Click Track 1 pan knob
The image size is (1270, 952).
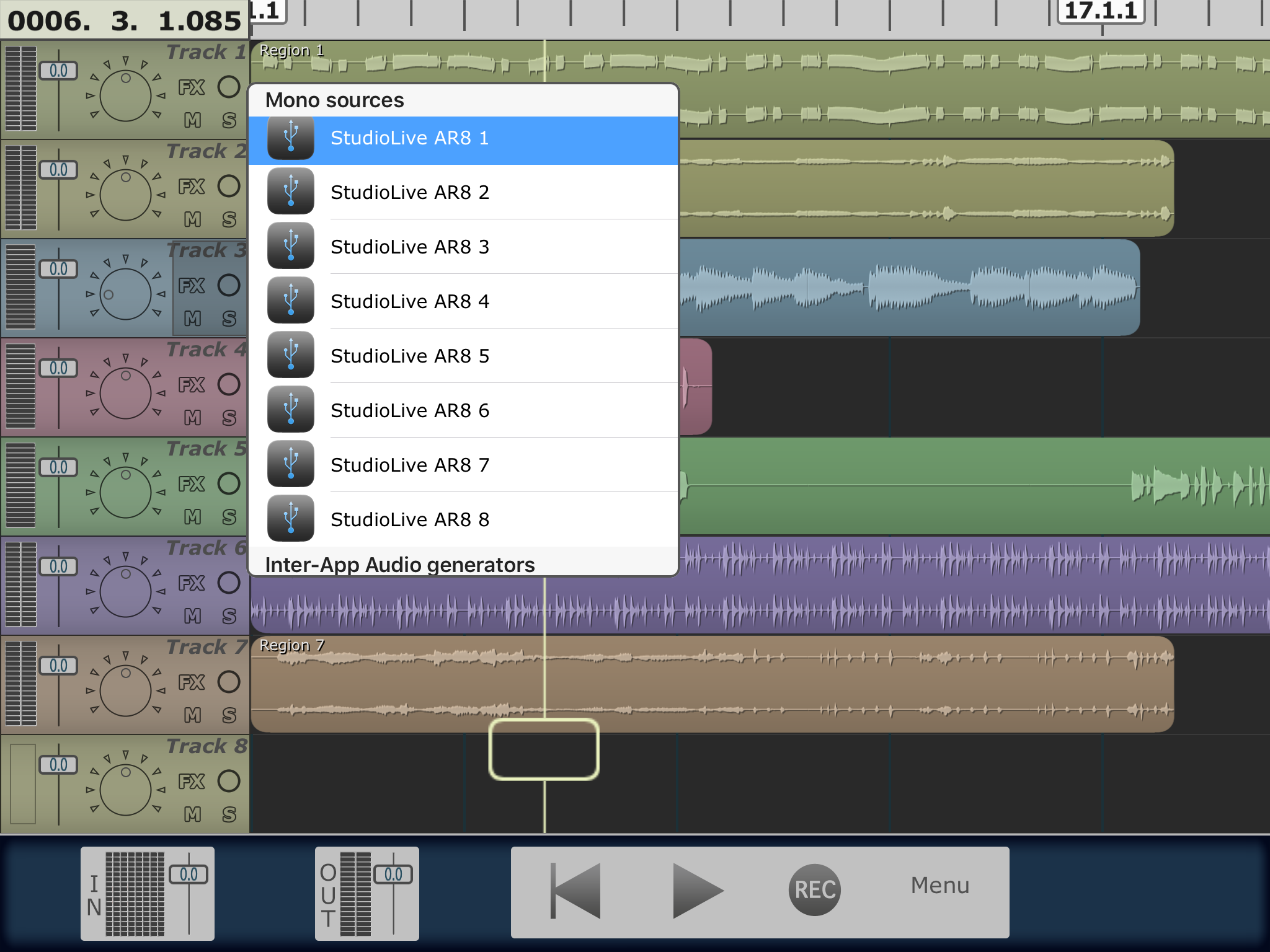click(126, 95)
